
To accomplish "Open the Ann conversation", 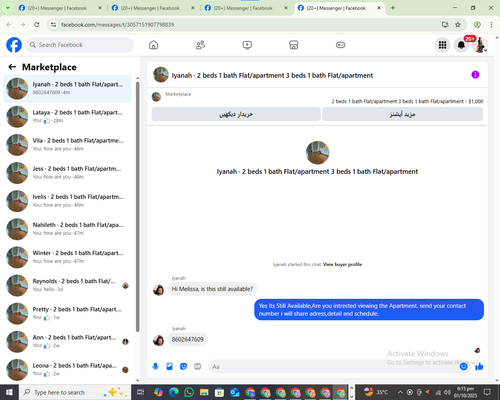I will pyautogui.click(x=67, y=341).
